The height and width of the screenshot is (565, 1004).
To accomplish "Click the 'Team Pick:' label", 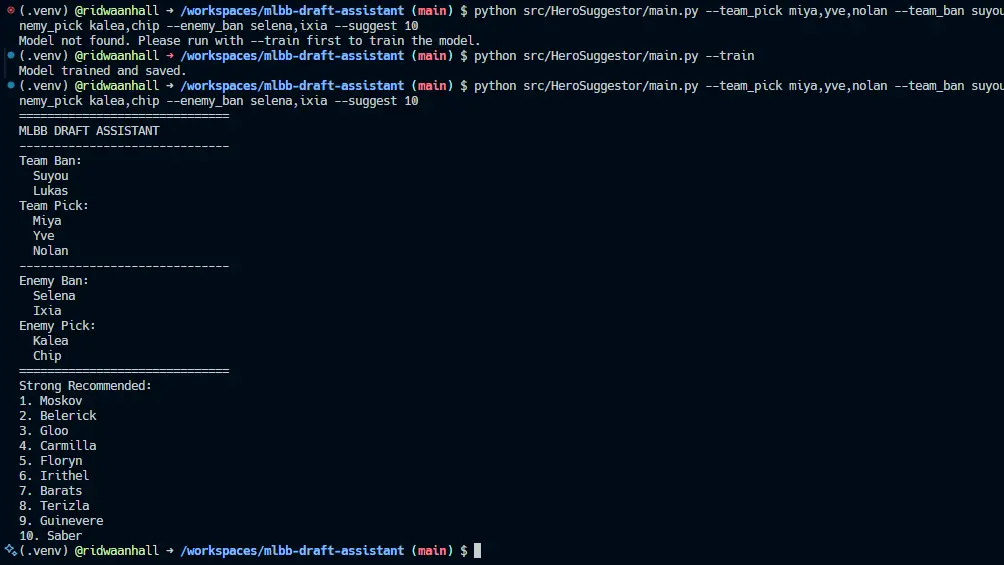I will (x=54, y=206).
